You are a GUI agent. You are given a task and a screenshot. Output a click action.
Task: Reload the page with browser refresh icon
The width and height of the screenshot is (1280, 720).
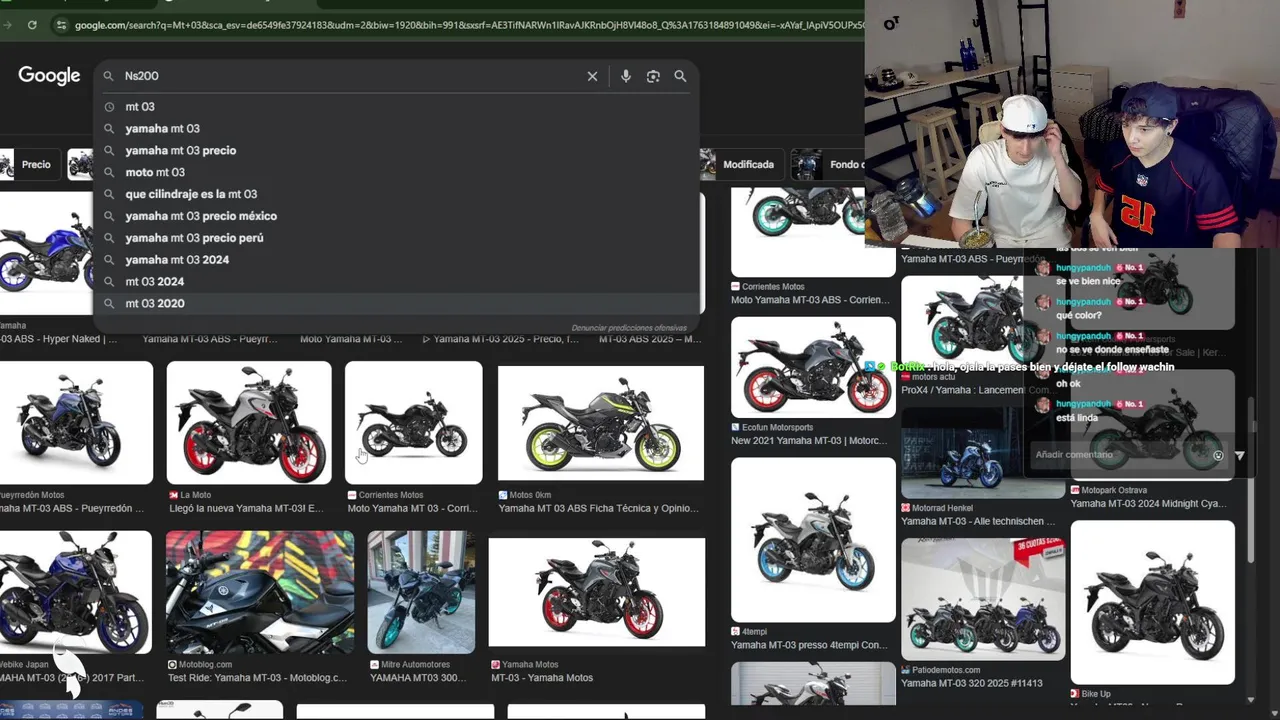[32, 25]
